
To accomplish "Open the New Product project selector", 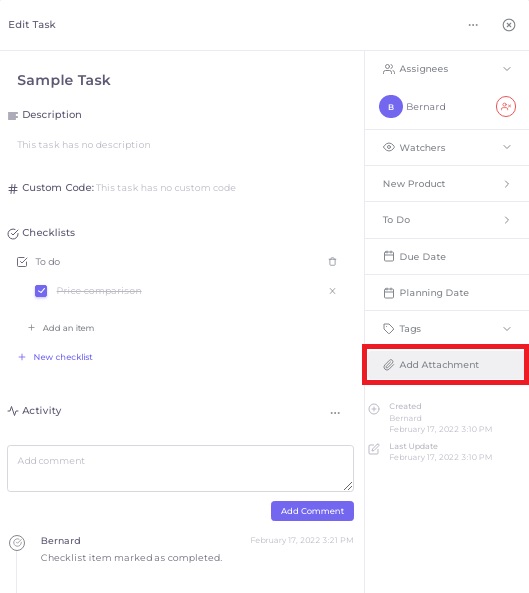I will pyautogui.click(x=447, y=184).
